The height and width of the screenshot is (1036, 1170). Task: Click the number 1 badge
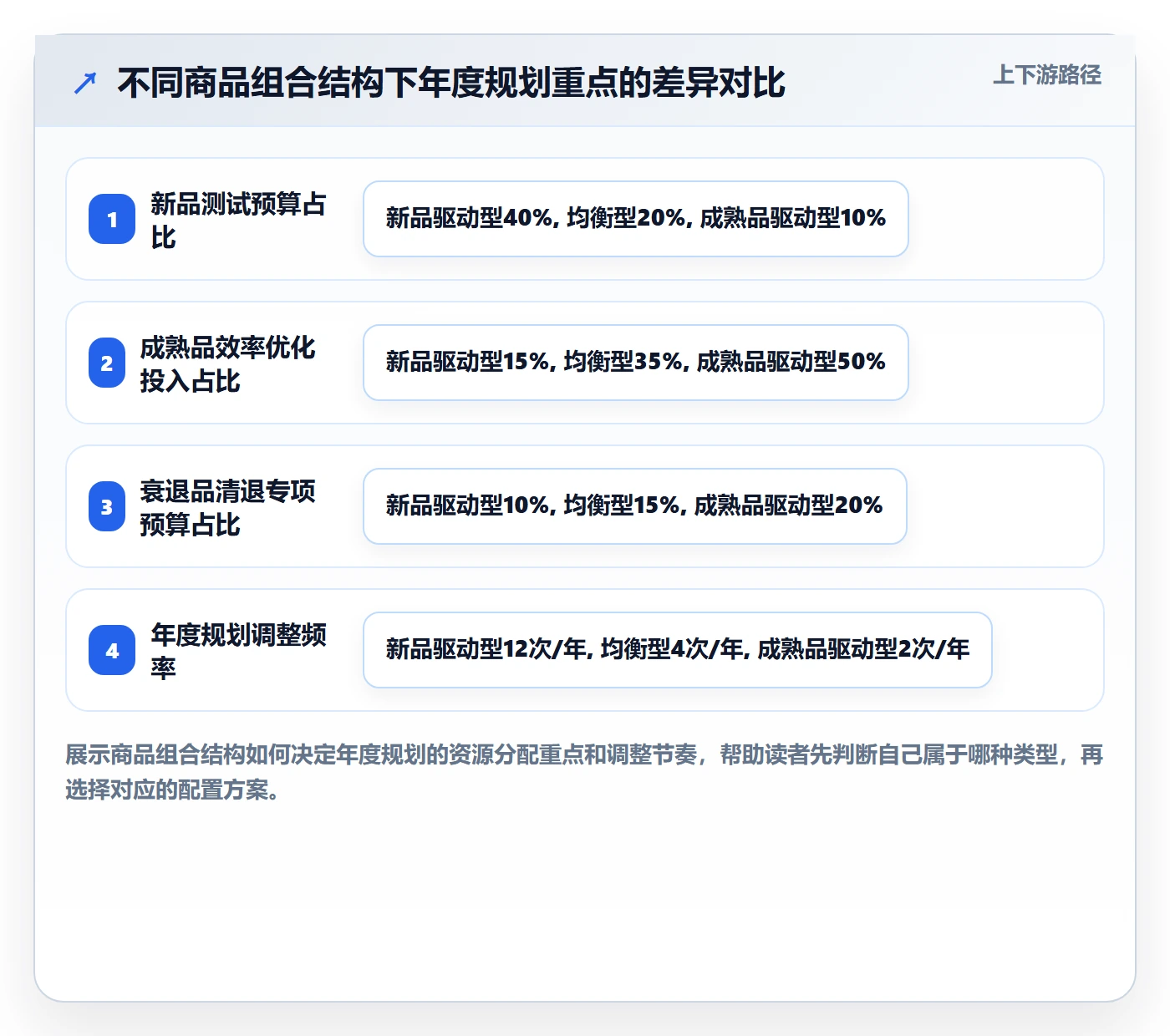pos(112,219)
